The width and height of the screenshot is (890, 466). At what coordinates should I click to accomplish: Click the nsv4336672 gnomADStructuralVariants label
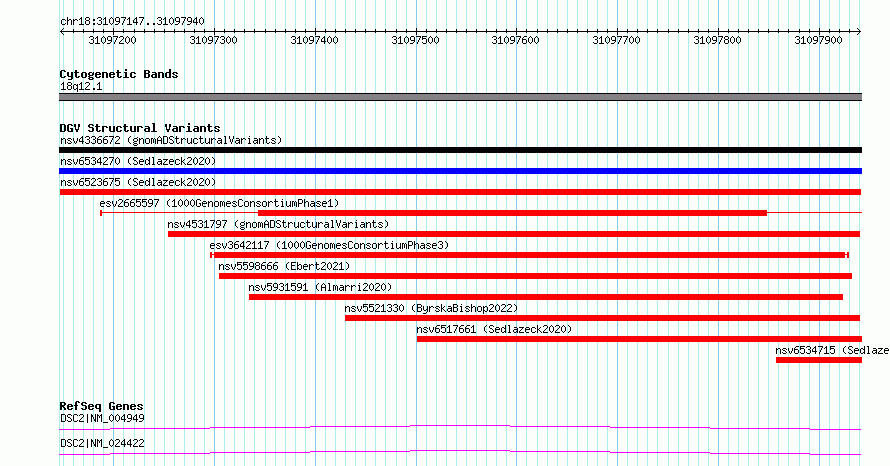point(171,140)
